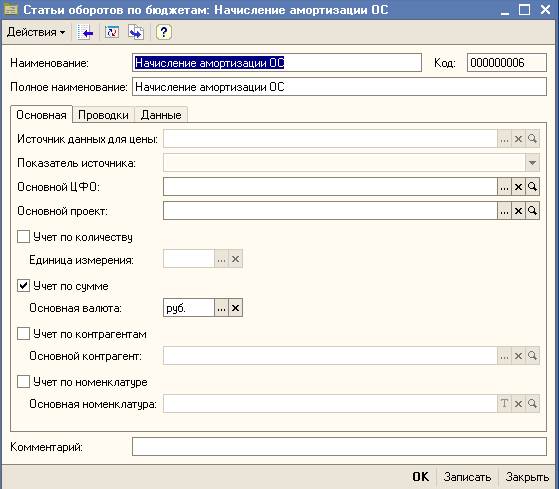Click the Код field with 000000006
Viewport: 559px width, 489px height.
[x=507, y=63]
